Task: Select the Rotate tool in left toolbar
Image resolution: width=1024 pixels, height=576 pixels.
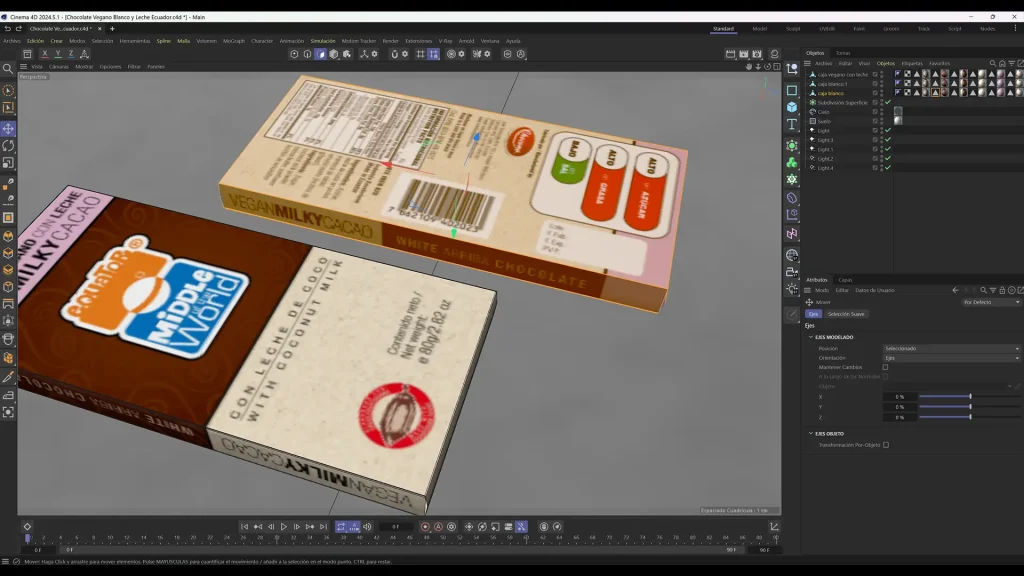Action: (8, 146)
